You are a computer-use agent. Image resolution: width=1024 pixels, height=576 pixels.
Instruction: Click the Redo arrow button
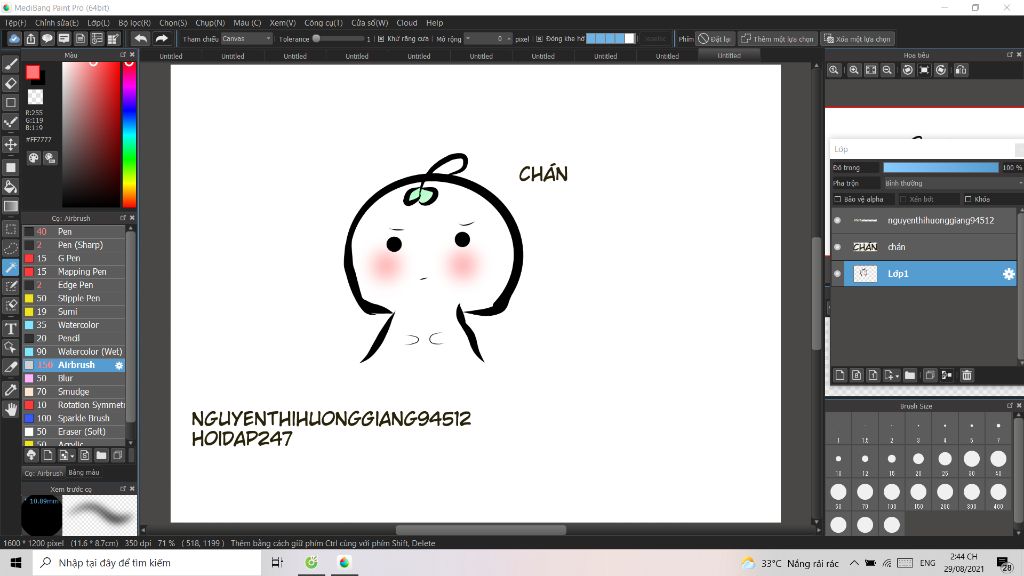point(161,39)
